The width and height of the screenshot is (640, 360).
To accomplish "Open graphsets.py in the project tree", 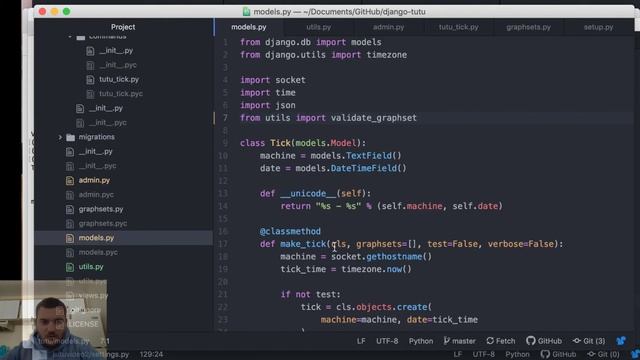I will pos(101,209).
